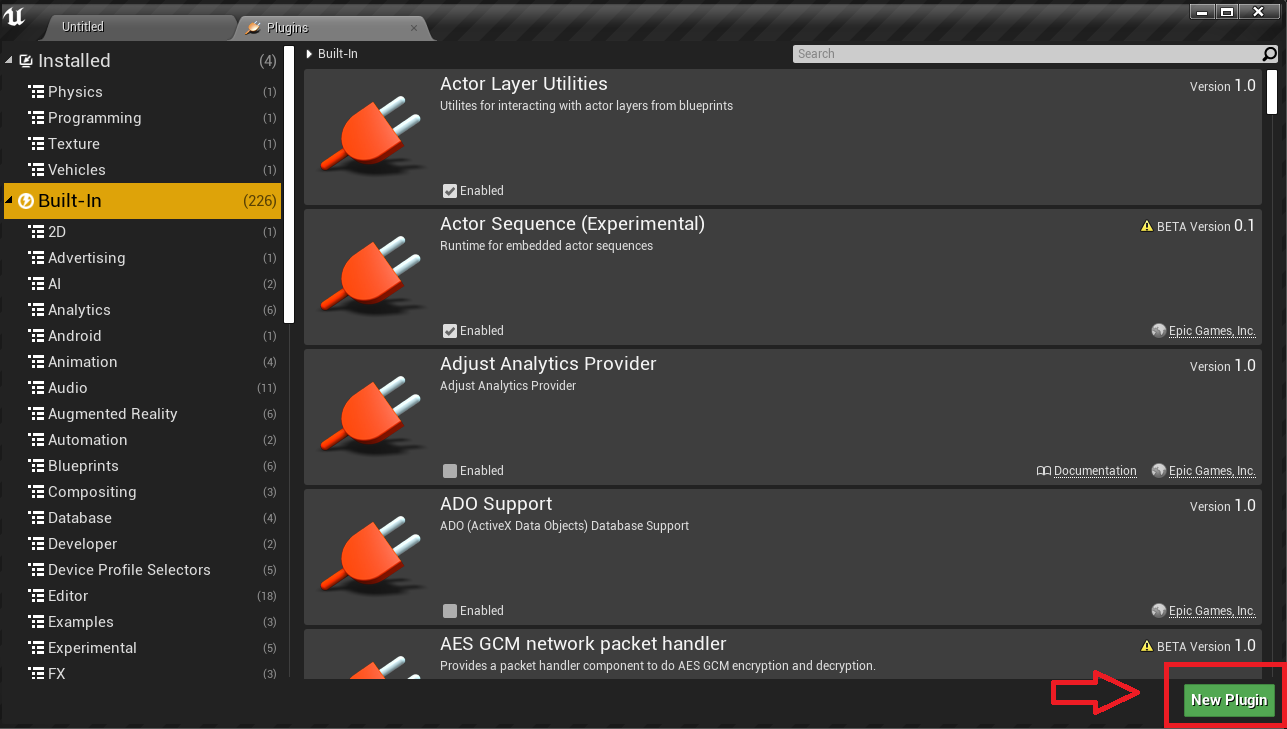Viewport: 1287px width, 729px height.
Task: Click the category list scrollbar thumb
Action: [289, 184]
